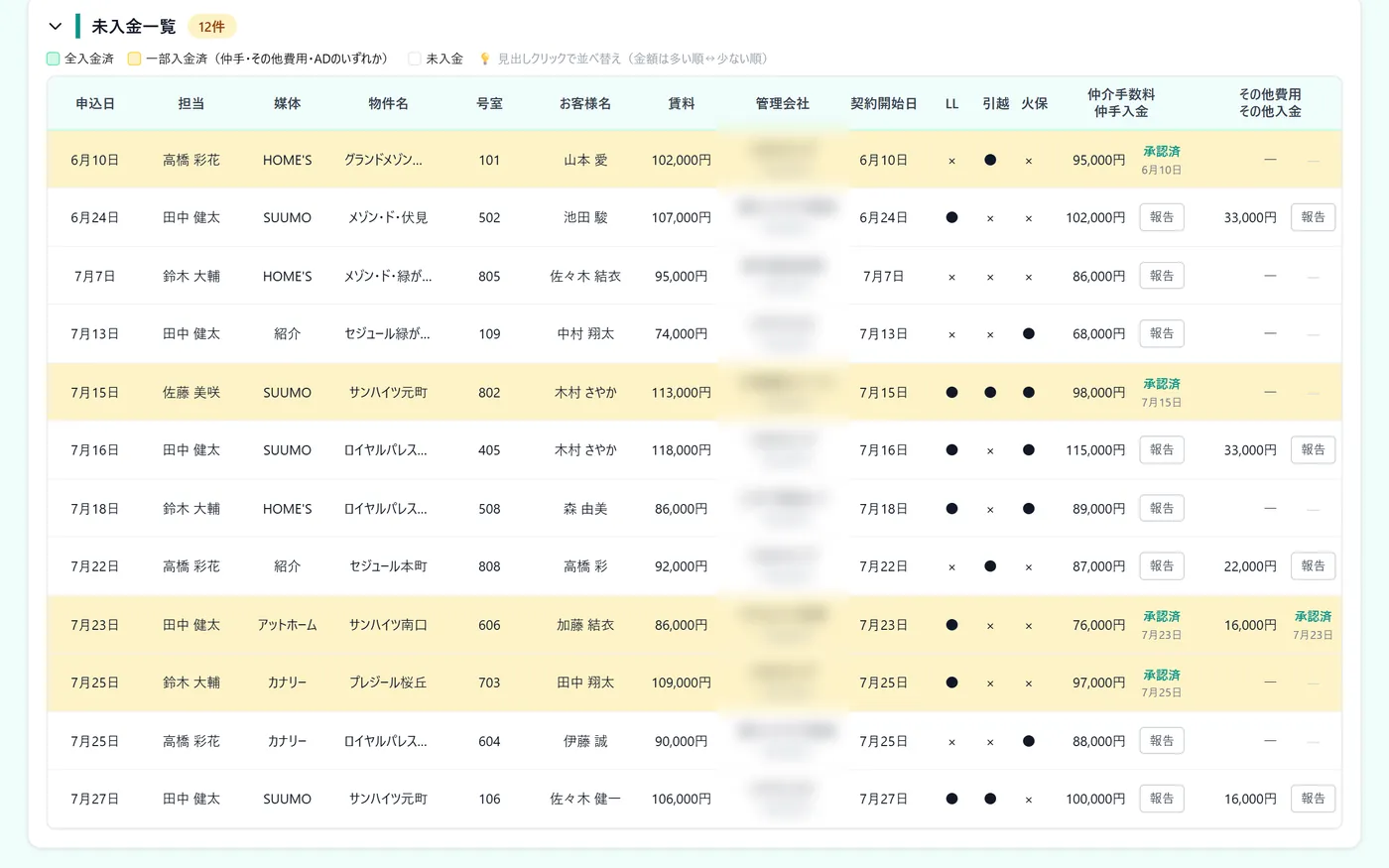
Task: Sort by the 担当 column header
Action: point(191,103)
